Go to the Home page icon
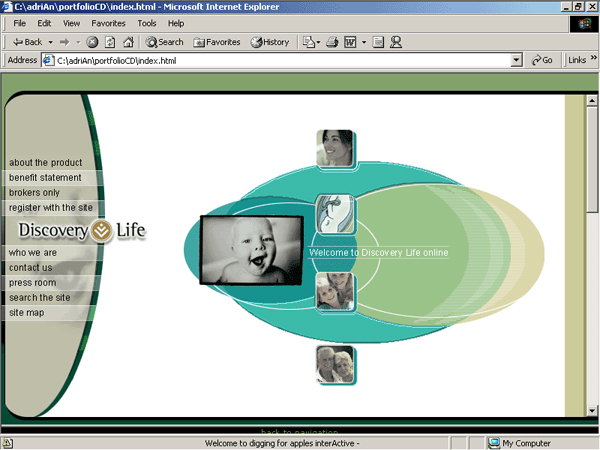 click(128, 42)
